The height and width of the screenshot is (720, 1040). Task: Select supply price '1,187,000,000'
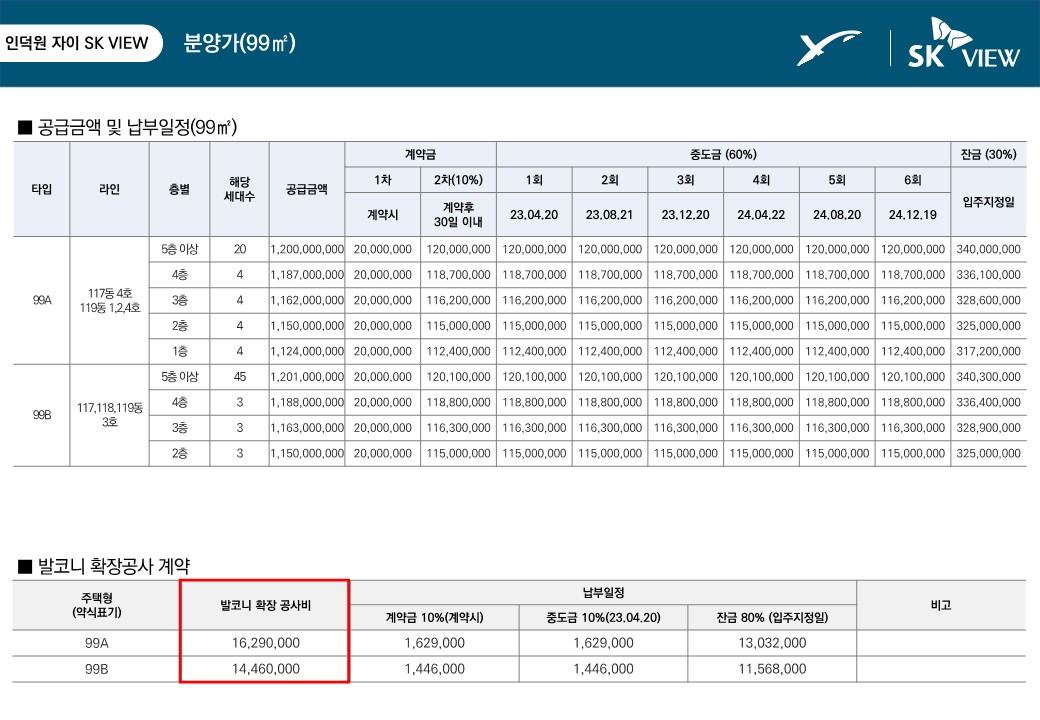pyautogui.click(x=306, y=274)
